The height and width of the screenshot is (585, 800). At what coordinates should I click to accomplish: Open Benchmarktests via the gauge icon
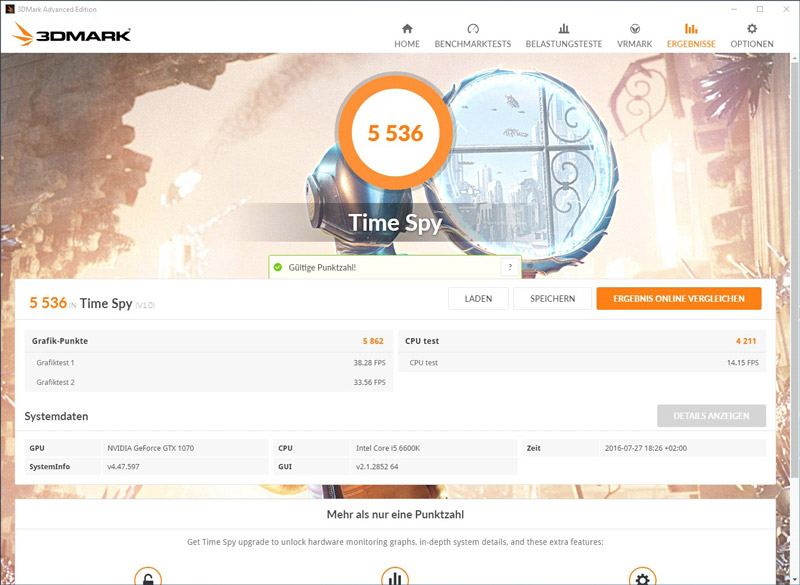(473, 29)
